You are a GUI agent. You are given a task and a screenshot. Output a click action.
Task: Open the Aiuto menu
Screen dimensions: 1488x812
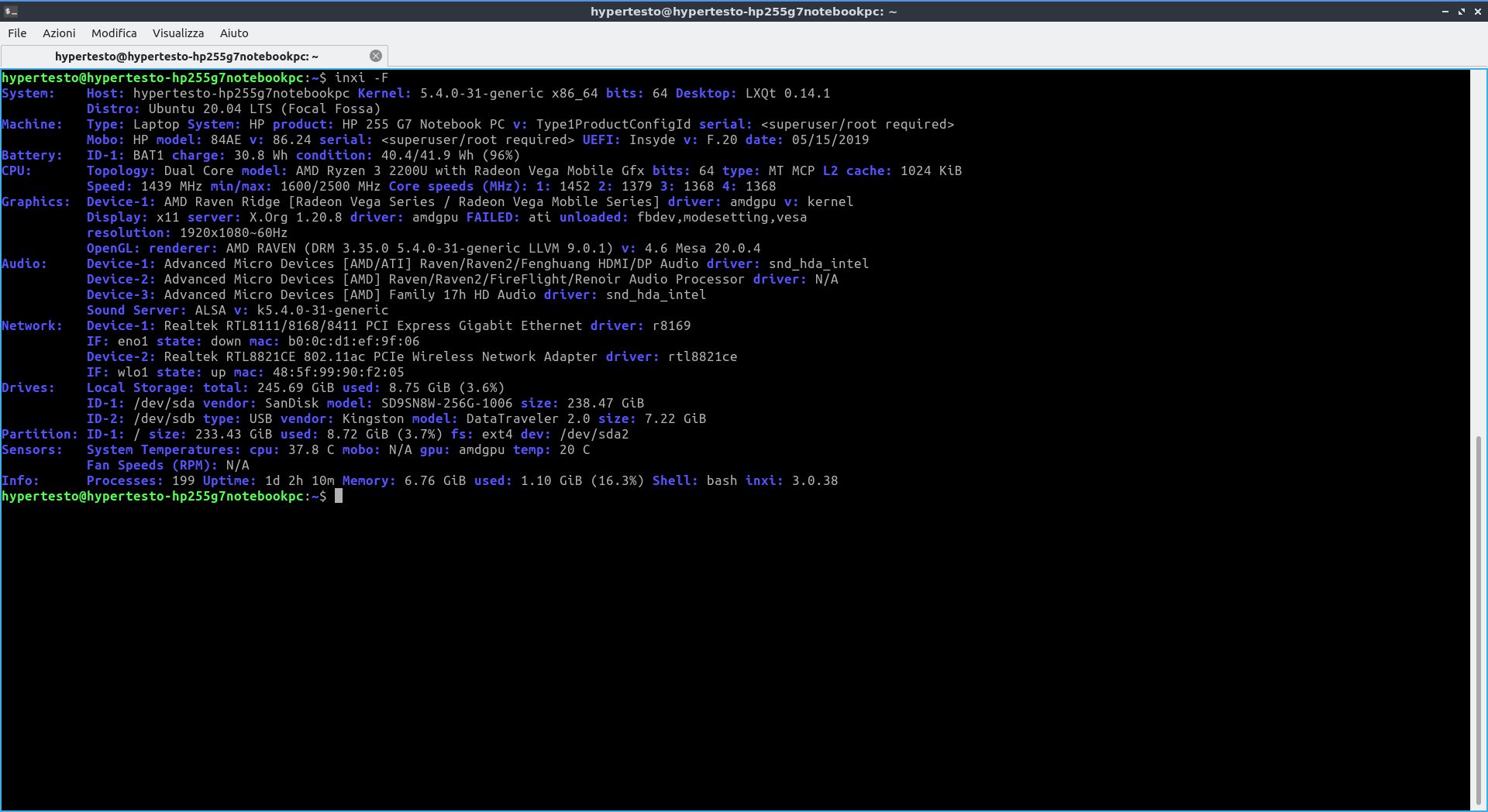(x=234, y=33)
